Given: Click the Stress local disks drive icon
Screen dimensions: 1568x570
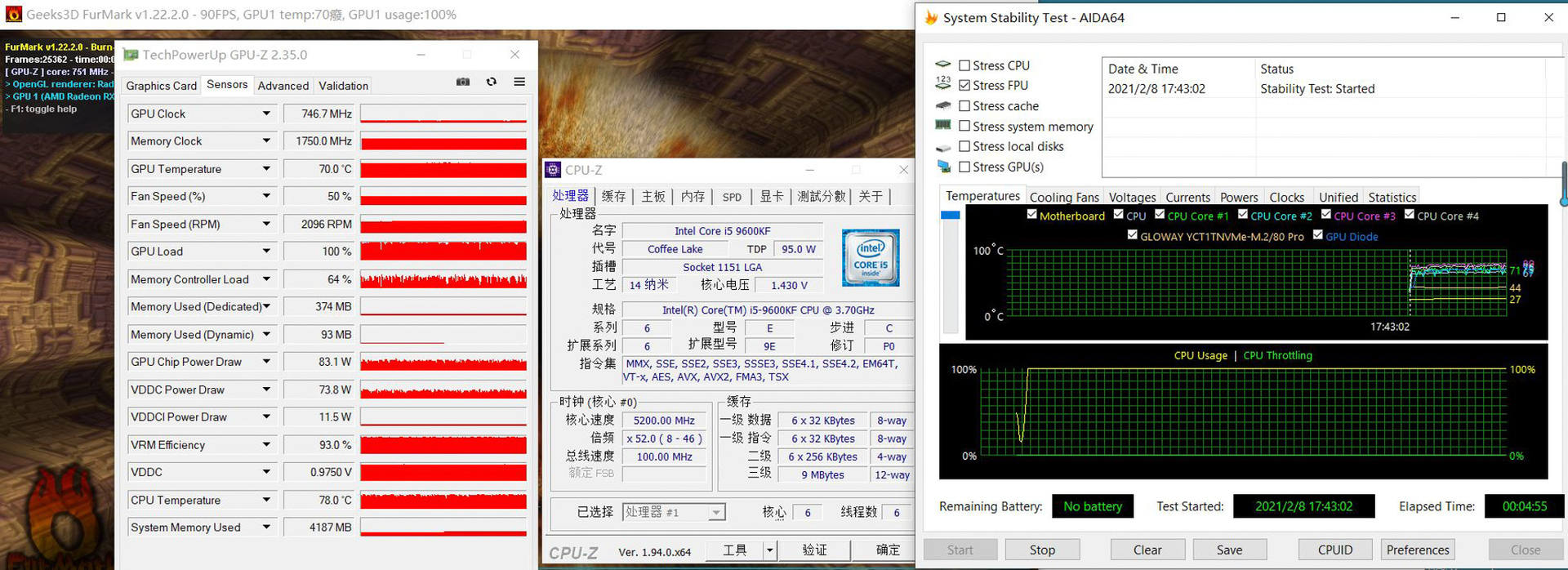Looking at the screenshot, I should click(943, 147).
